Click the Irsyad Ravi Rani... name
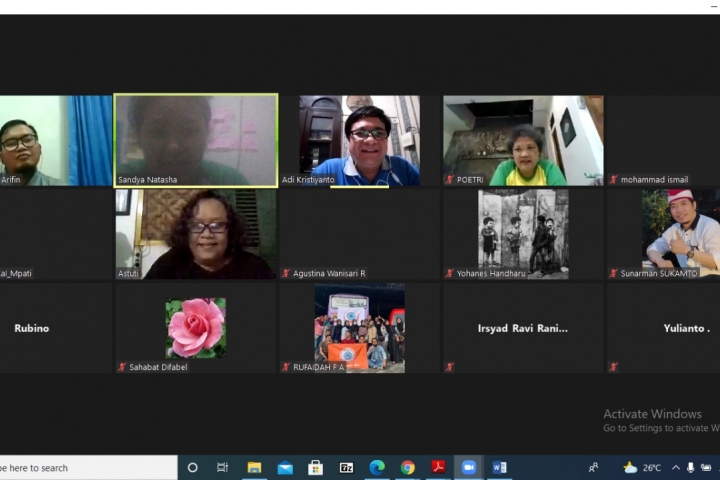 [523, 328]
